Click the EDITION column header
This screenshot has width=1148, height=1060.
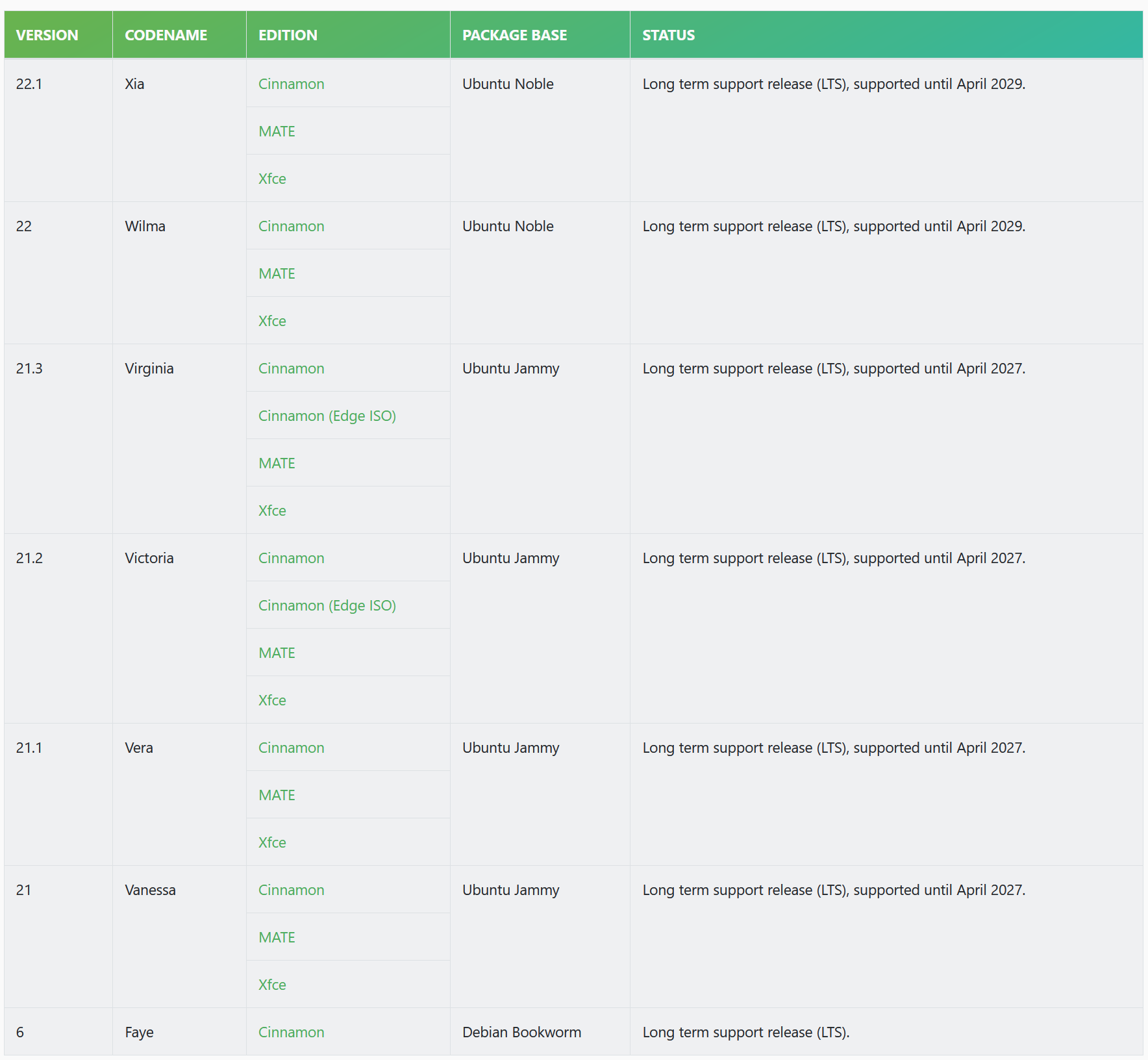coord(288,35)
